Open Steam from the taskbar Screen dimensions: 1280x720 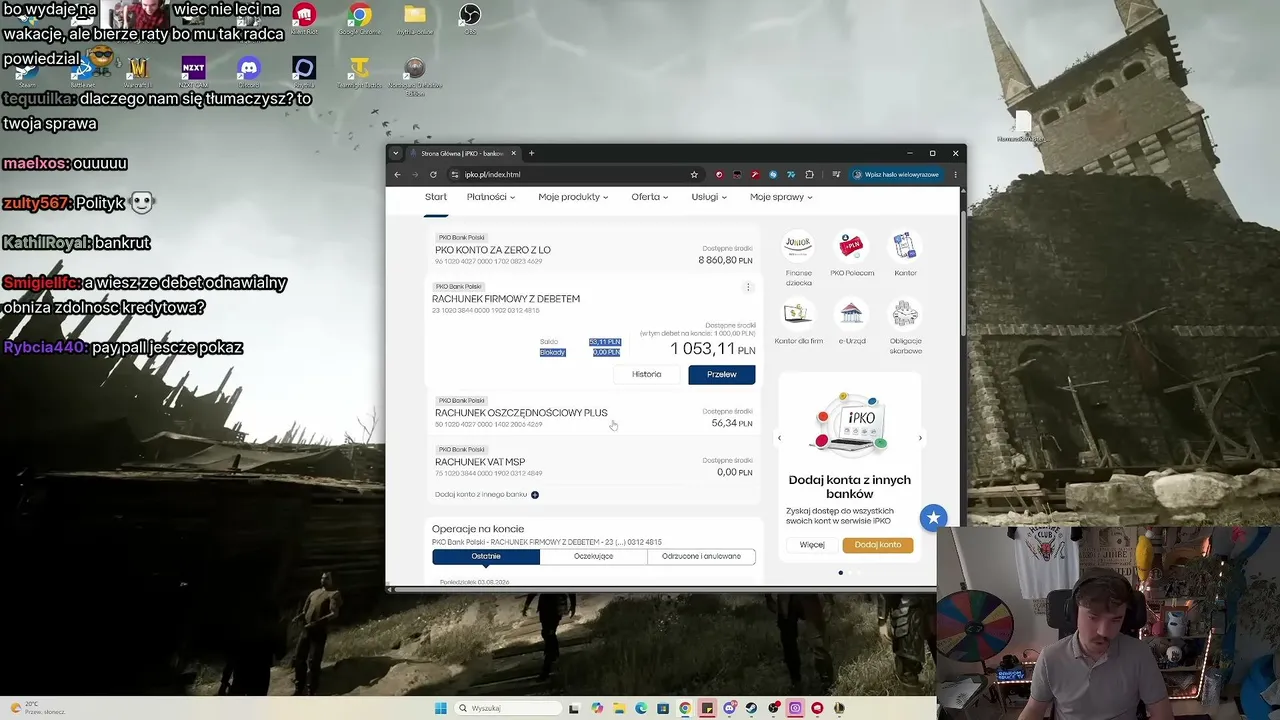(751, 708)
